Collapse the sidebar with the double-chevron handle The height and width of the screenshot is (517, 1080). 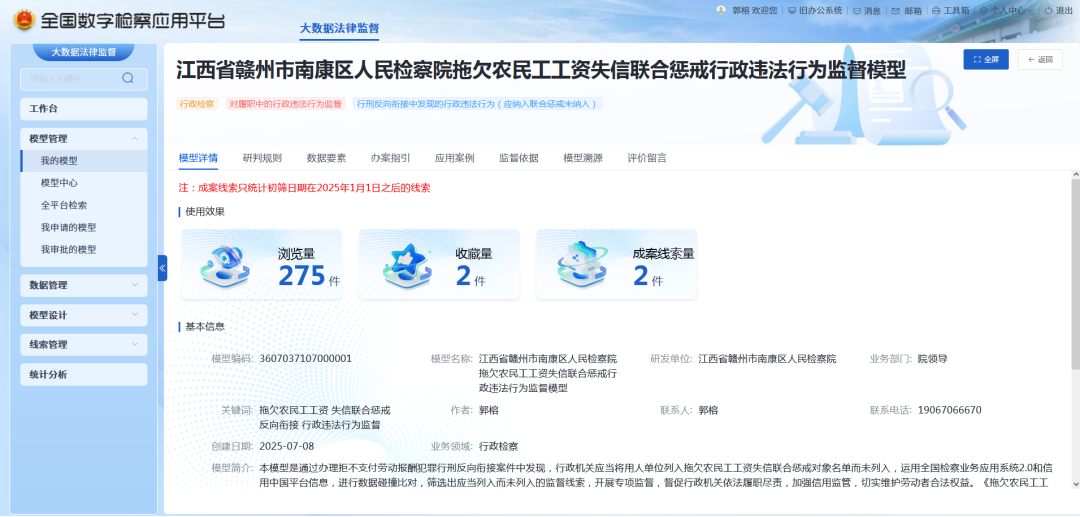coord(162,267)
